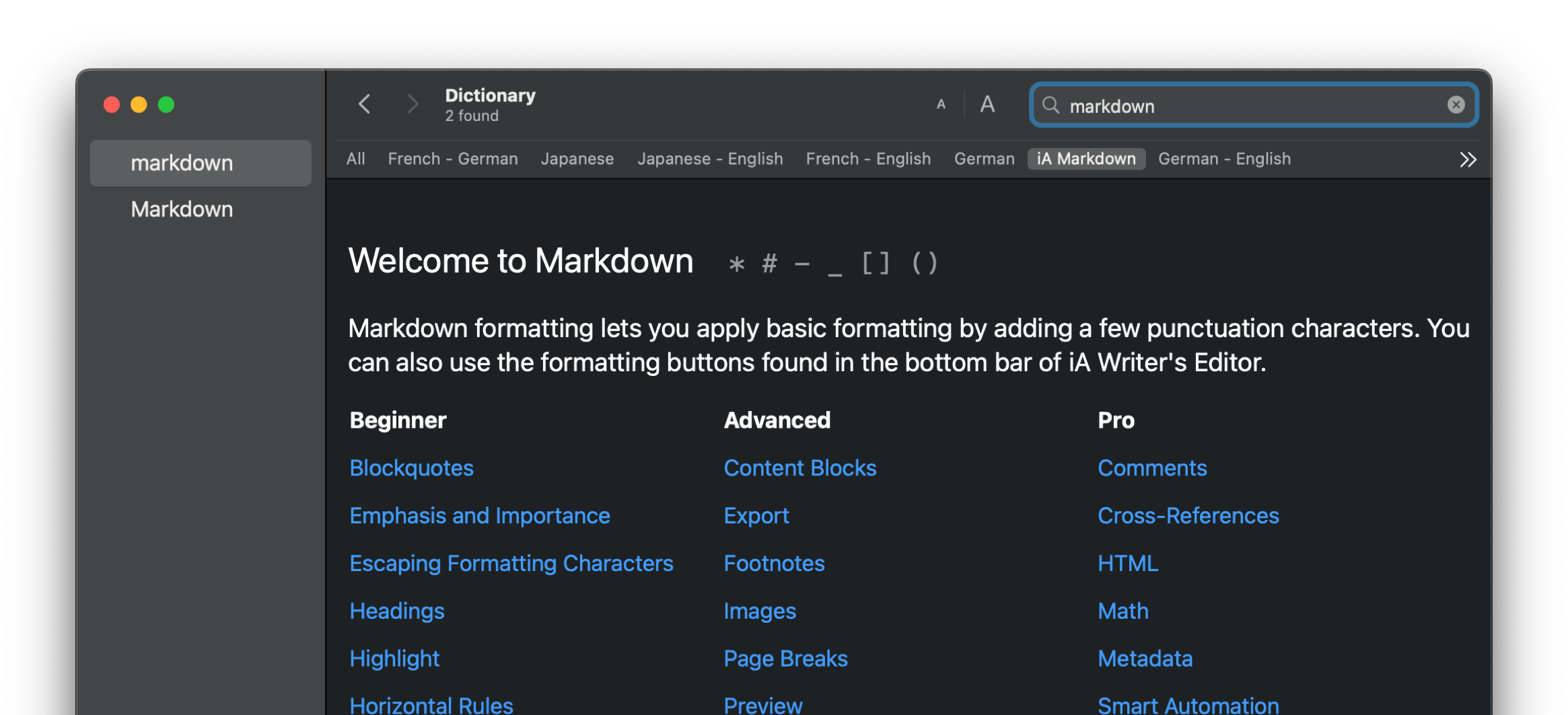Viewport: 1568px width, 715px height.
Task: Open the Comments link
Action: (x=1152, y=468)
